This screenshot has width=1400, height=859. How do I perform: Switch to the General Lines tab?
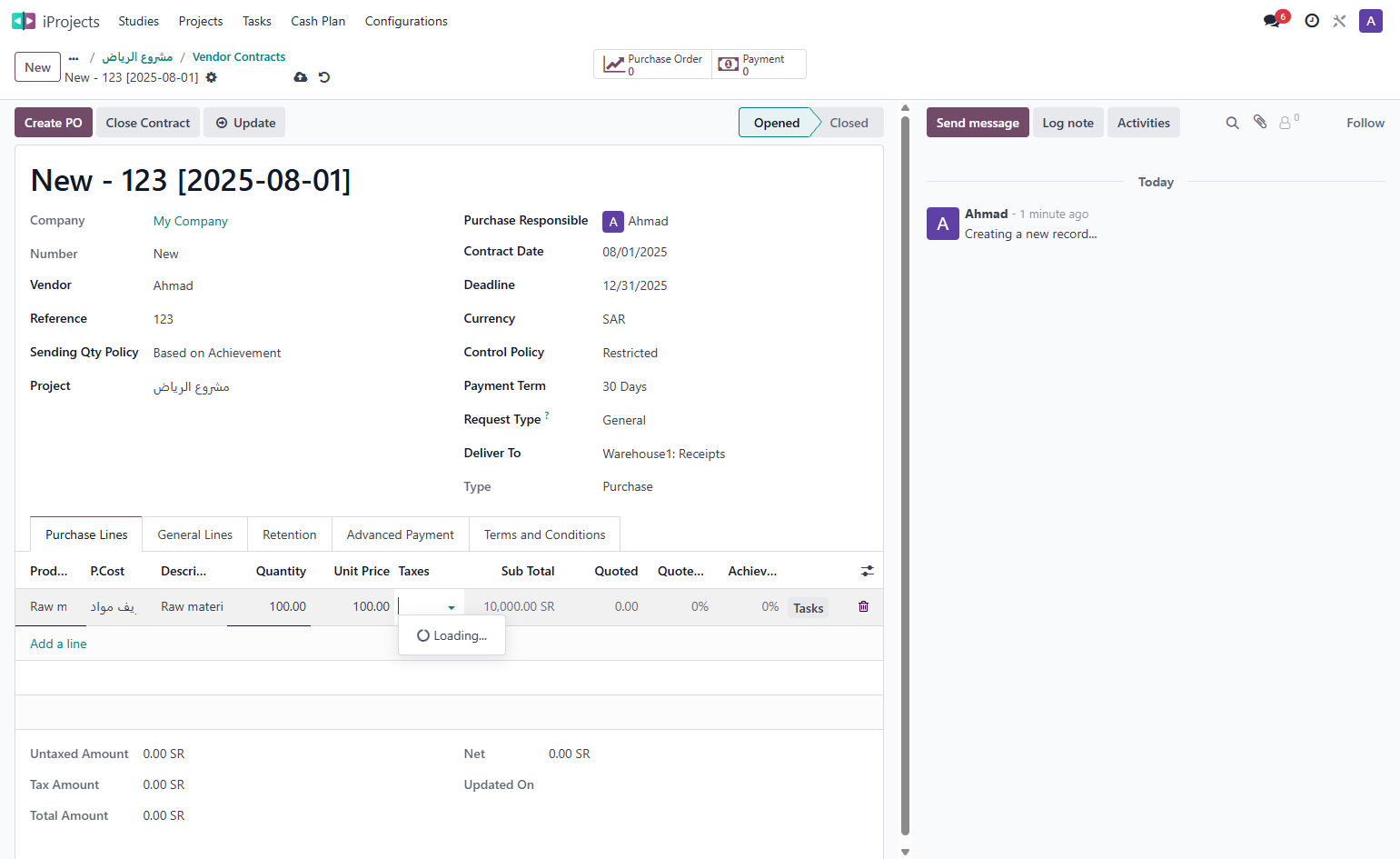[195, 534]
